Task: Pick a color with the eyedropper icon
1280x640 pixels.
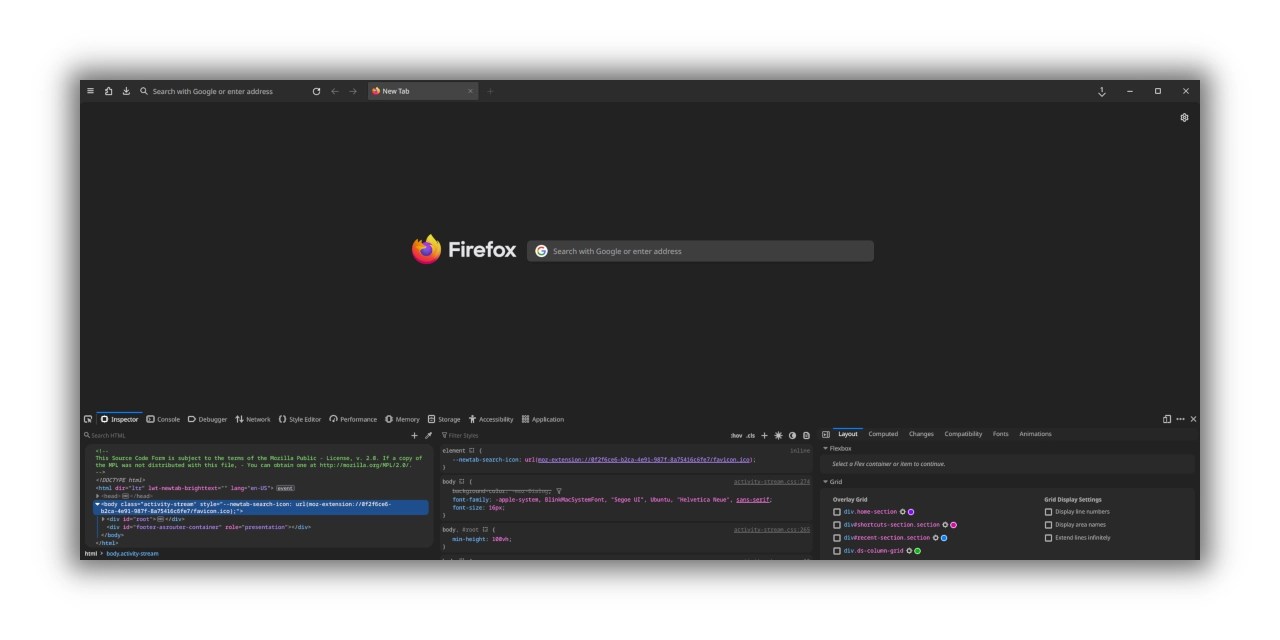Action: click(x=428, y=435)
